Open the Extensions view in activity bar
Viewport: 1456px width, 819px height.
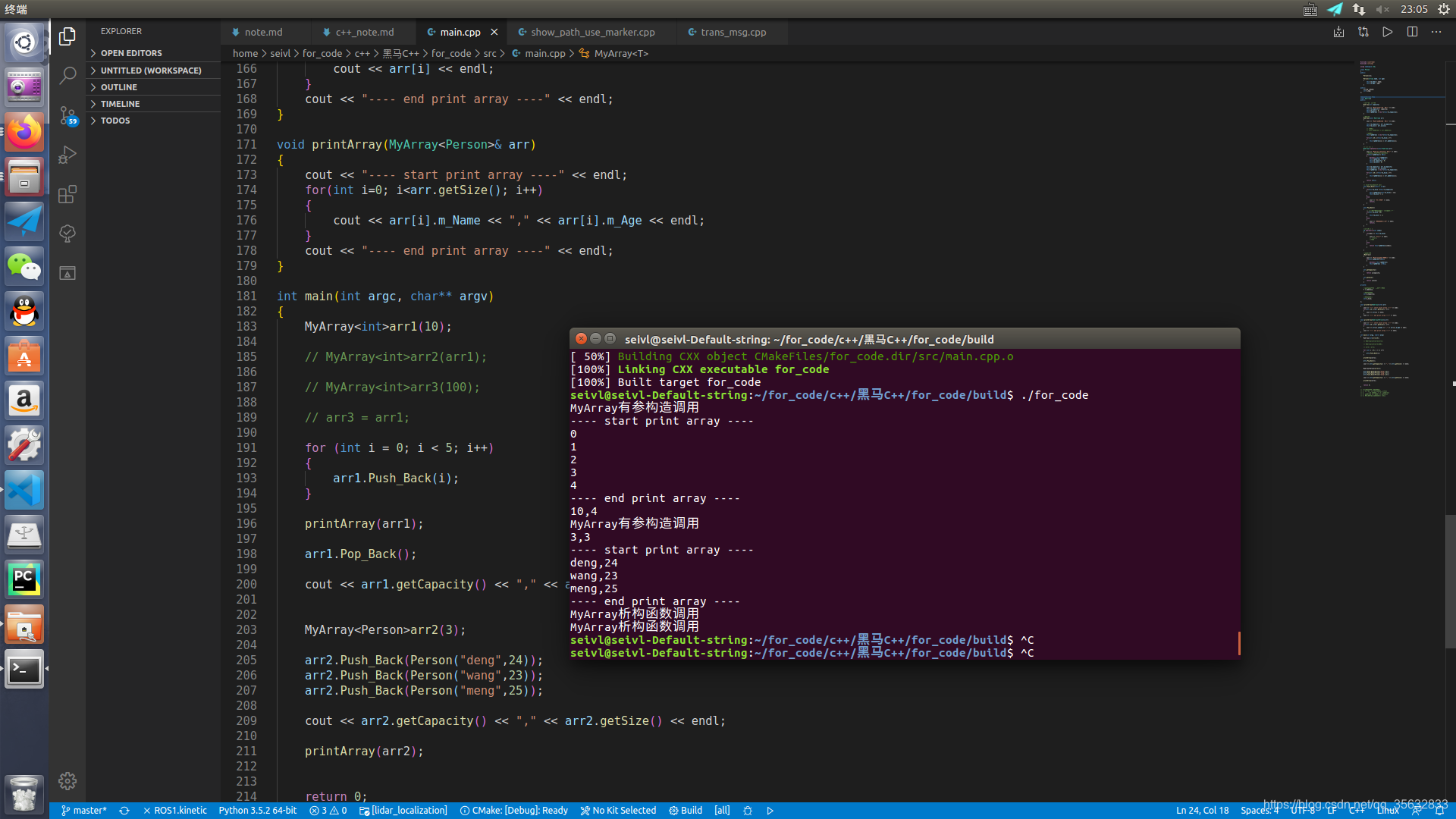[x=67, y=194]
